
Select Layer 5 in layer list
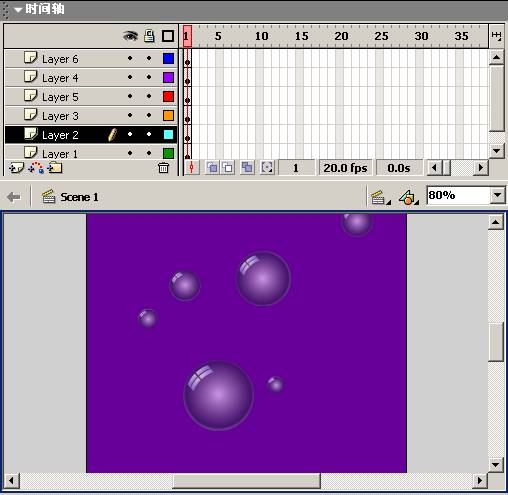[x=91, y=97]
